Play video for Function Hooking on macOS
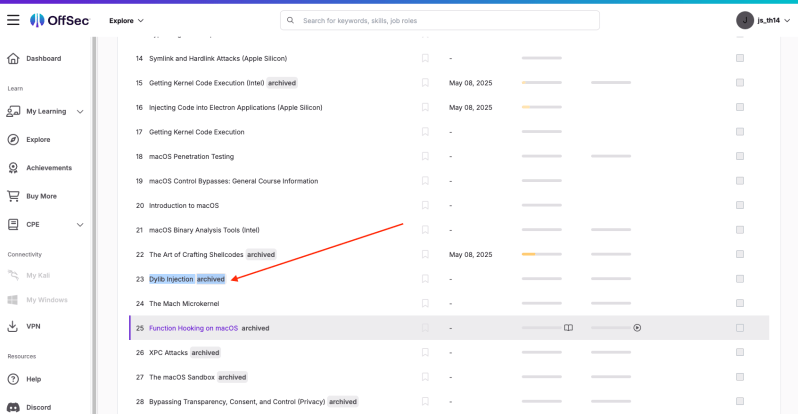 tap(637, 328)
